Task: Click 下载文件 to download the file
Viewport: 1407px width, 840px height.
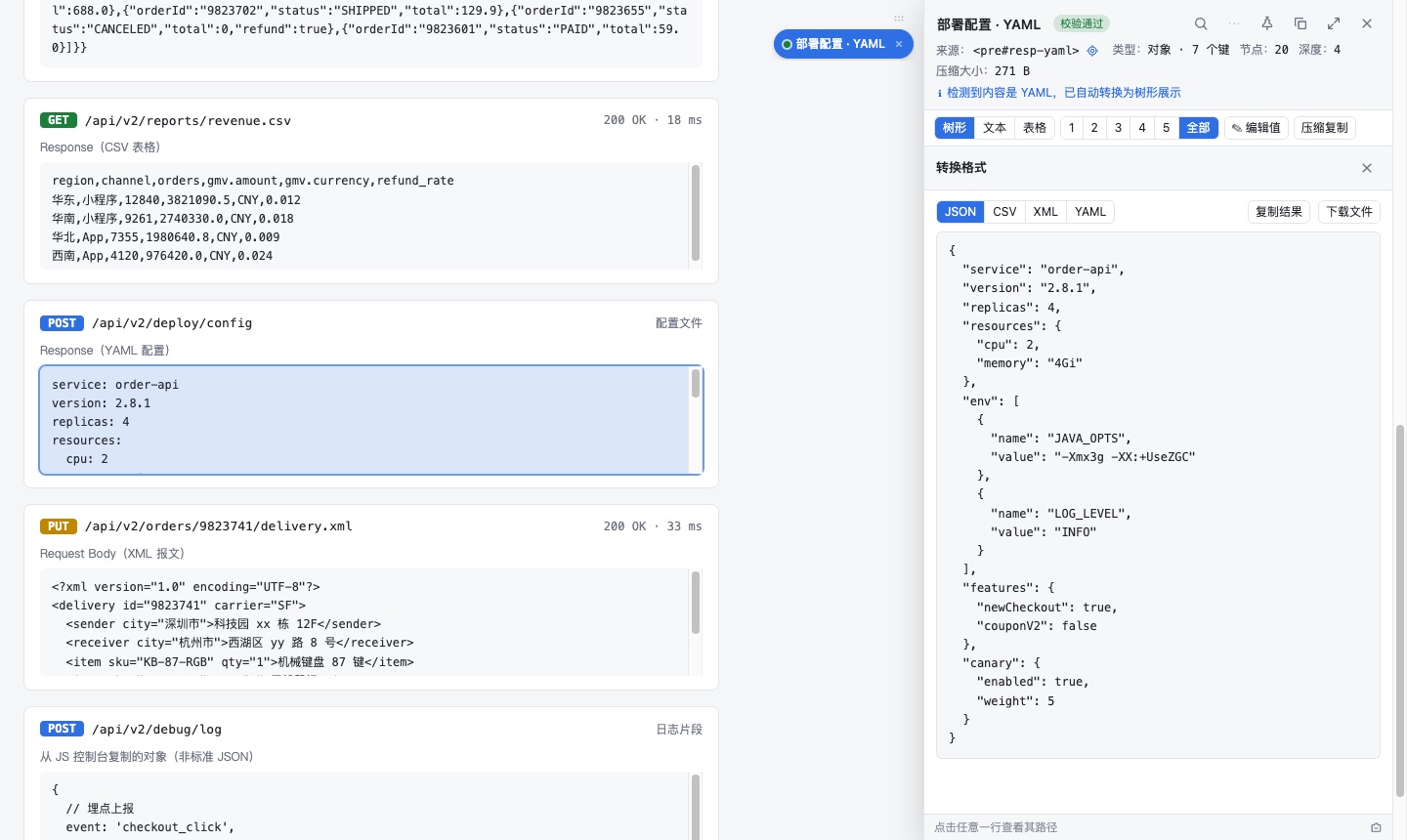Action: [1349, 212]
